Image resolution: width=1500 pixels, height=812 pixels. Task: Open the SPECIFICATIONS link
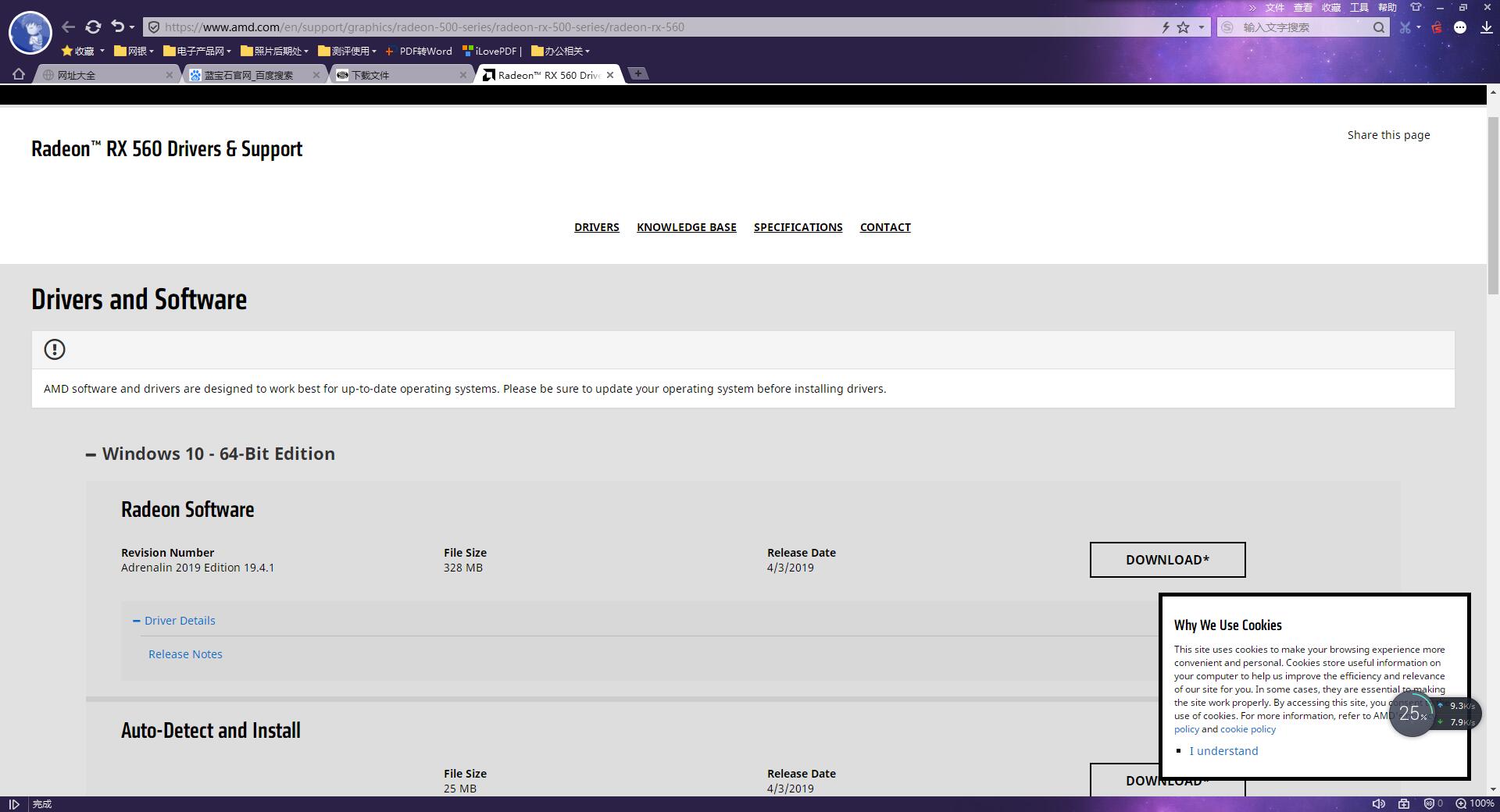[798, 227]
